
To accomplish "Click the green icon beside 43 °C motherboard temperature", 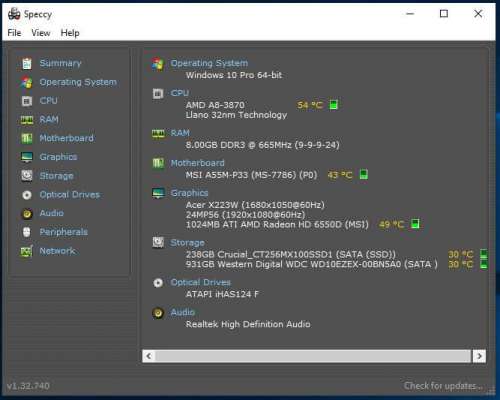I will [364, 174].
